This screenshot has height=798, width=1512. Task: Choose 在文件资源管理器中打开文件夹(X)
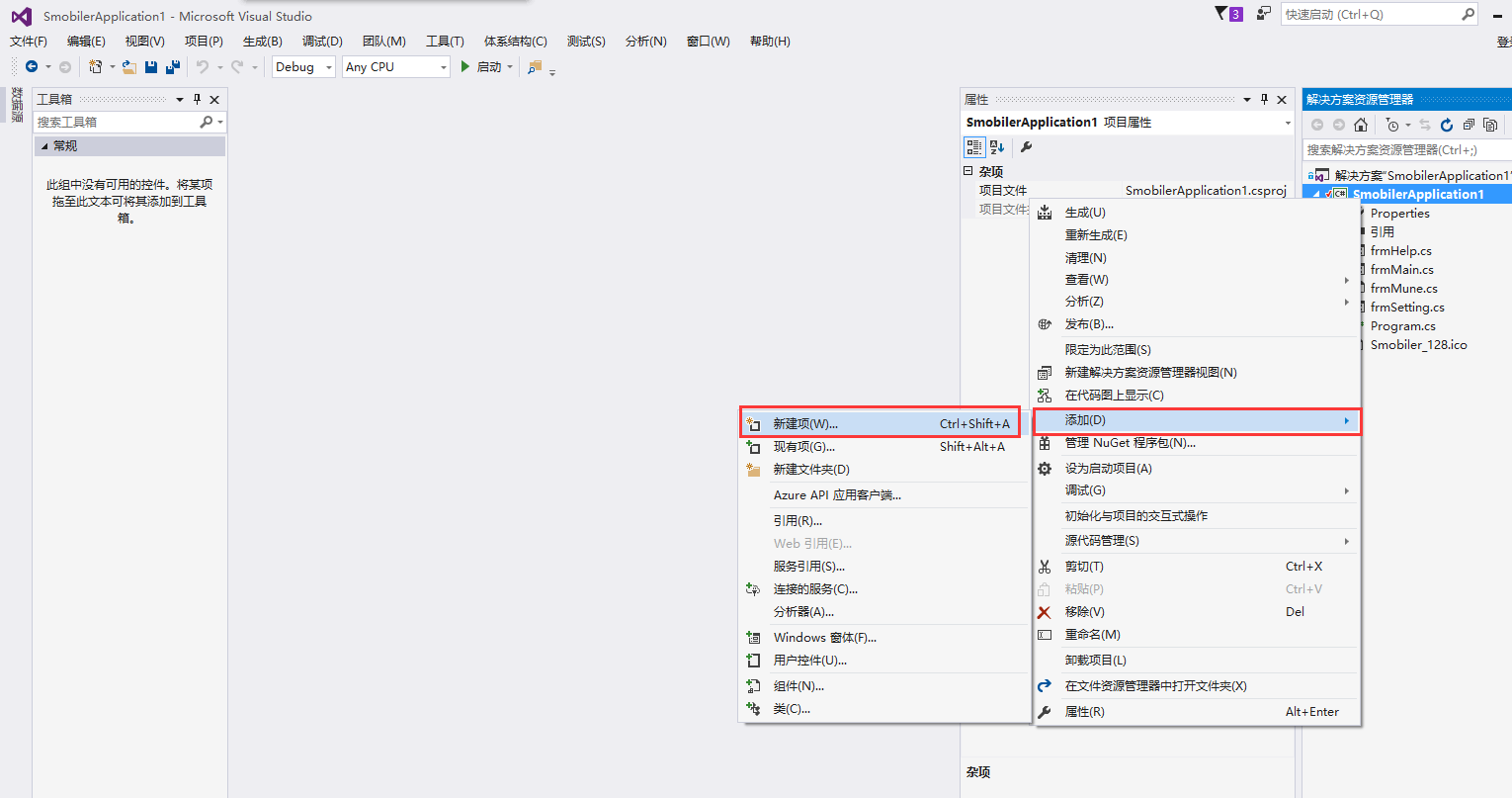[x=1197, y=686]
